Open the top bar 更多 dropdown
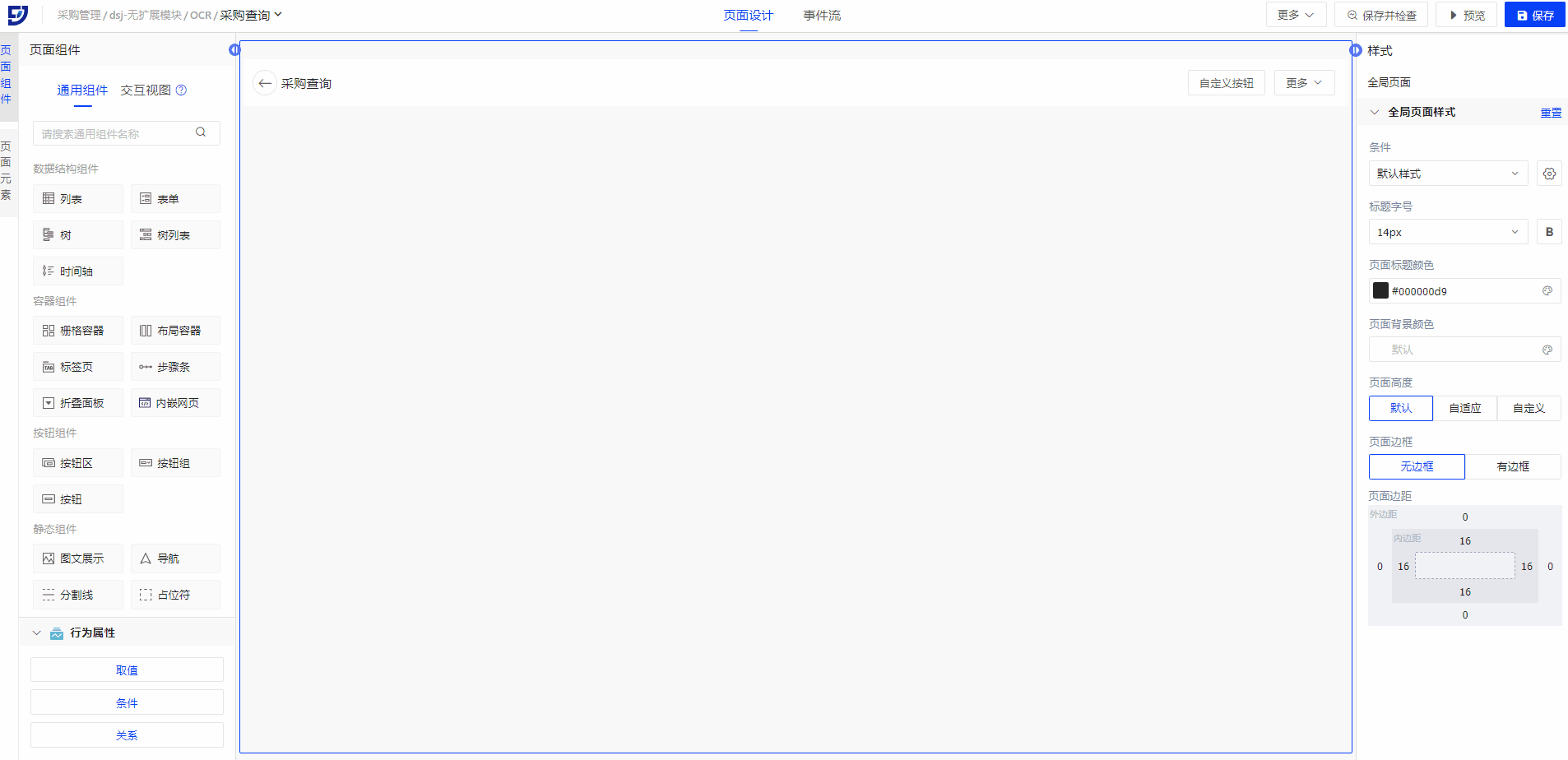Image resolution: width=1568 pixels, height=760 pixels. click(x=1296, y=15)
